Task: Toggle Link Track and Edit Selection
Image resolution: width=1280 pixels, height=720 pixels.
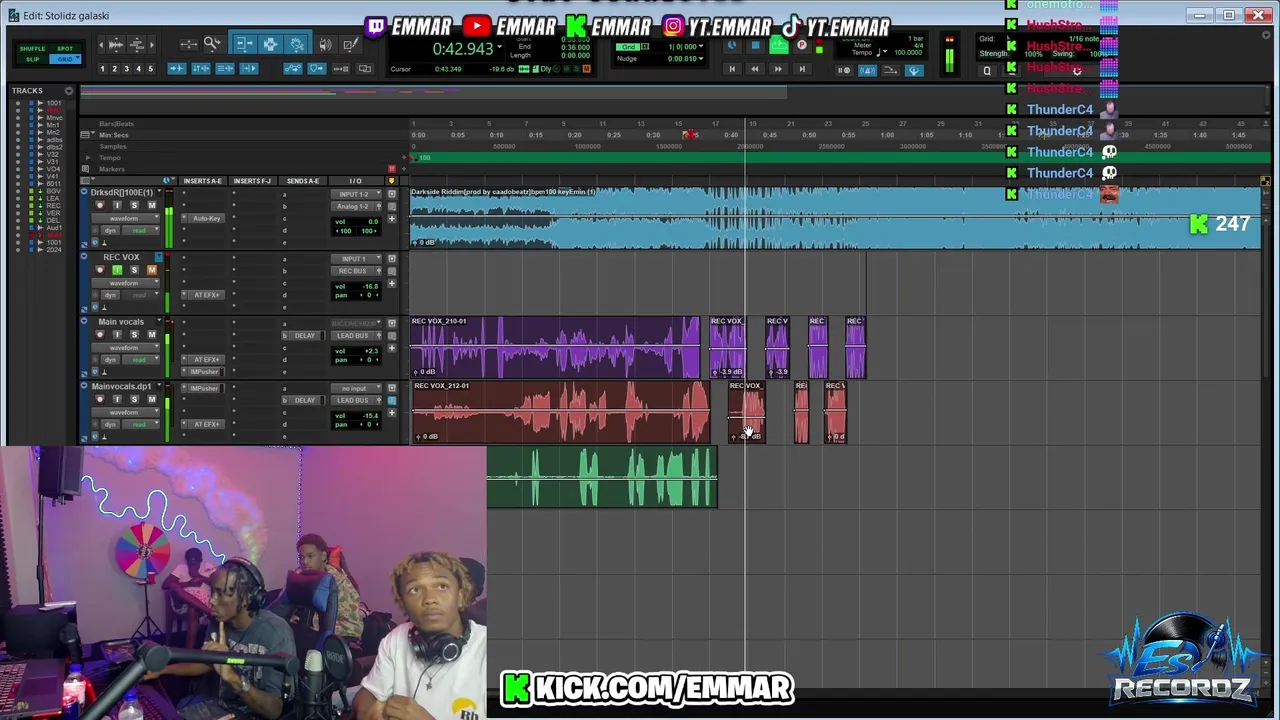Action: pyautogui.click(x=225, y=69)
